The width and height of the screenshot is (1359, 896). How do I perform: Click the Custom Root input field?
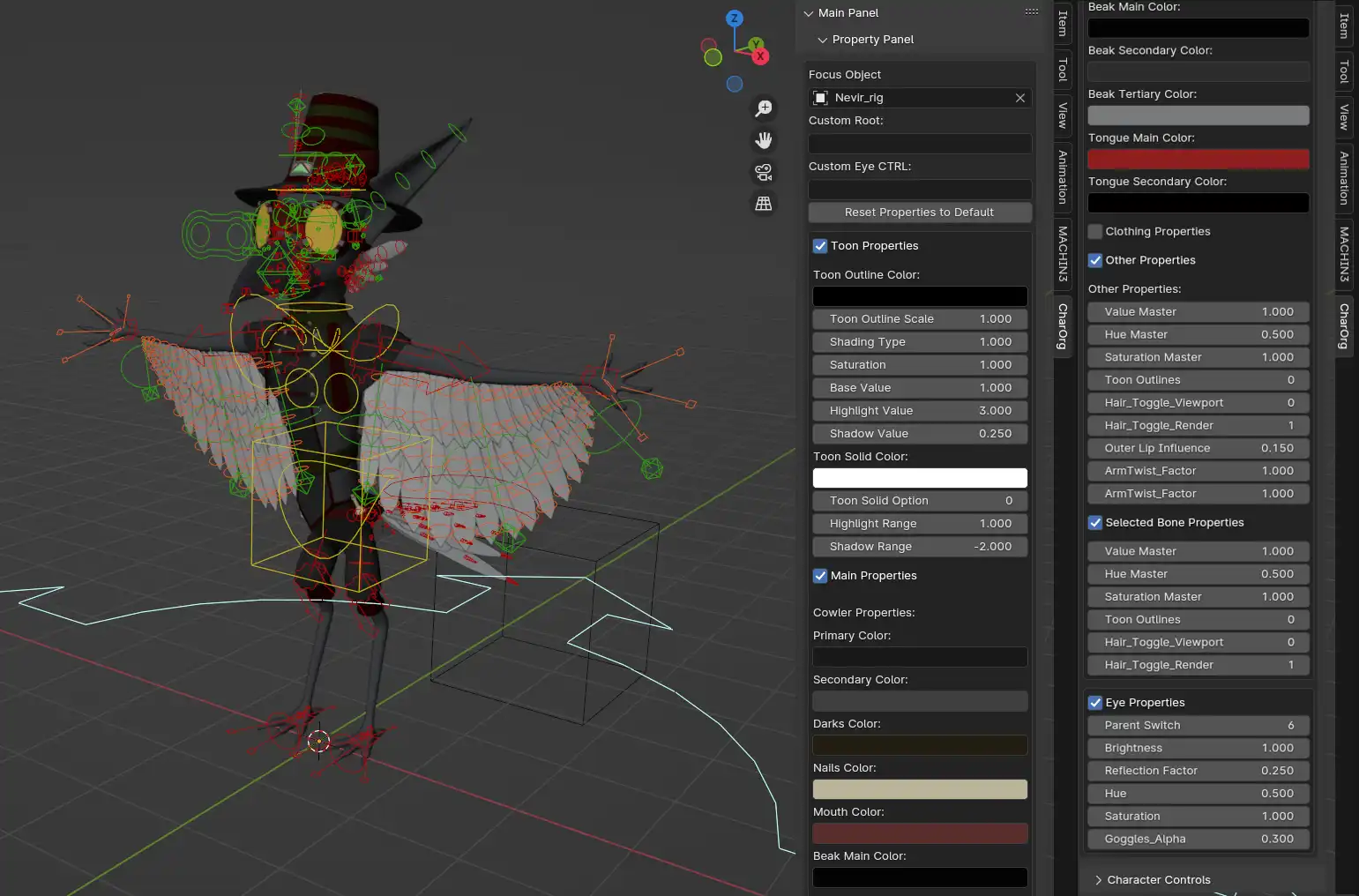pyautogui.click(x=920, y=144)
